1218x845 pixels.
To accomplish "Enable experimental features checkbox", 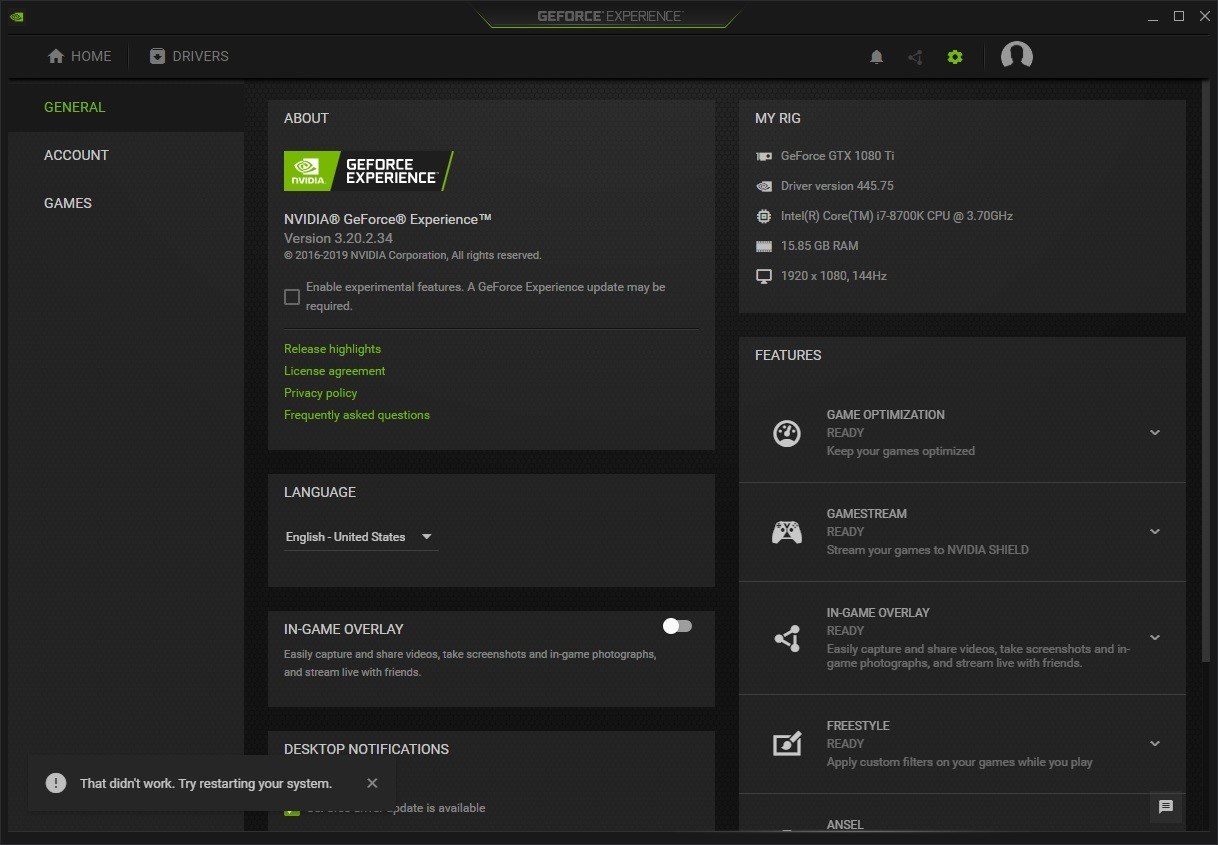I will (292, 297).
